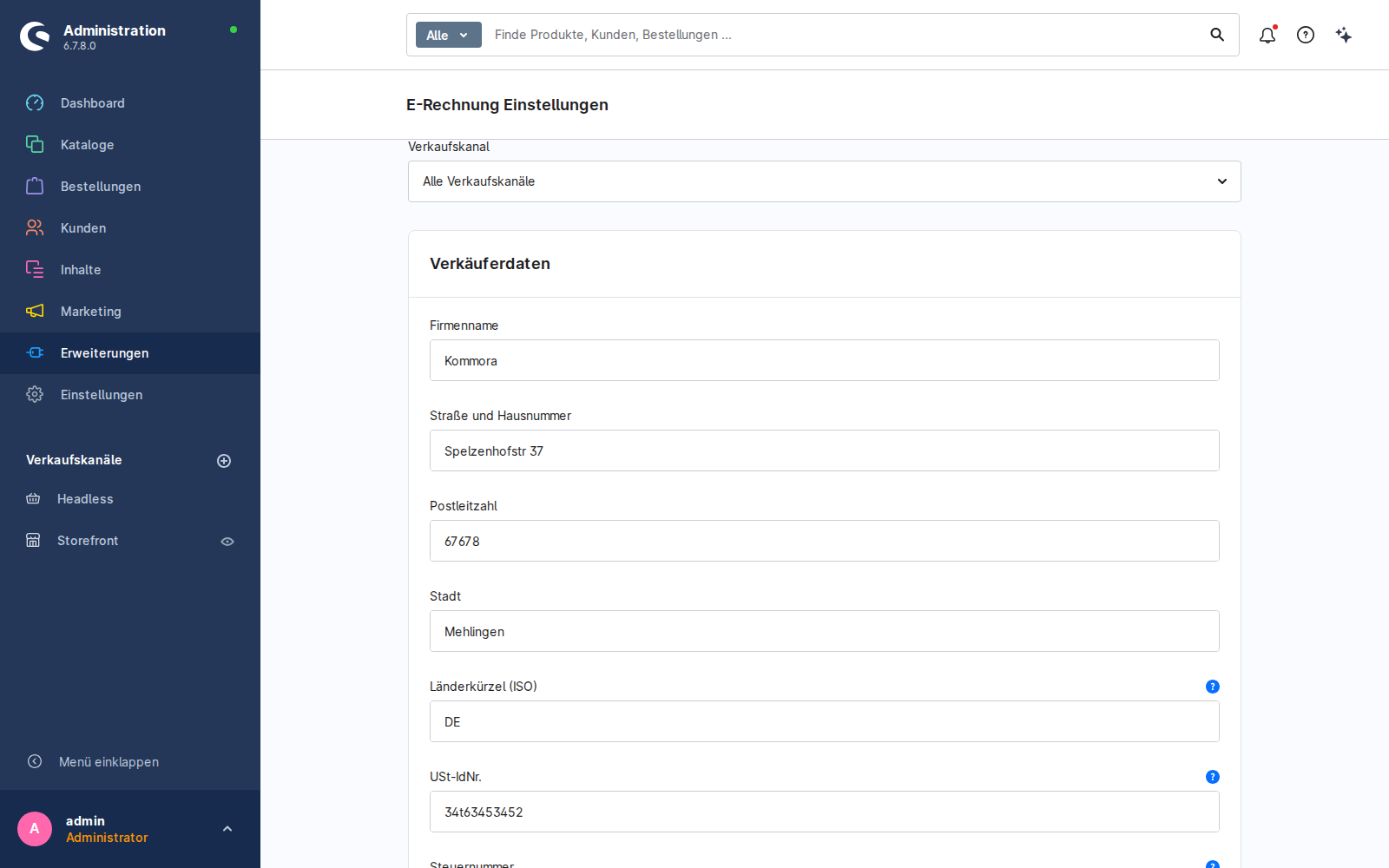Click the Administration title text

point(115,30)
